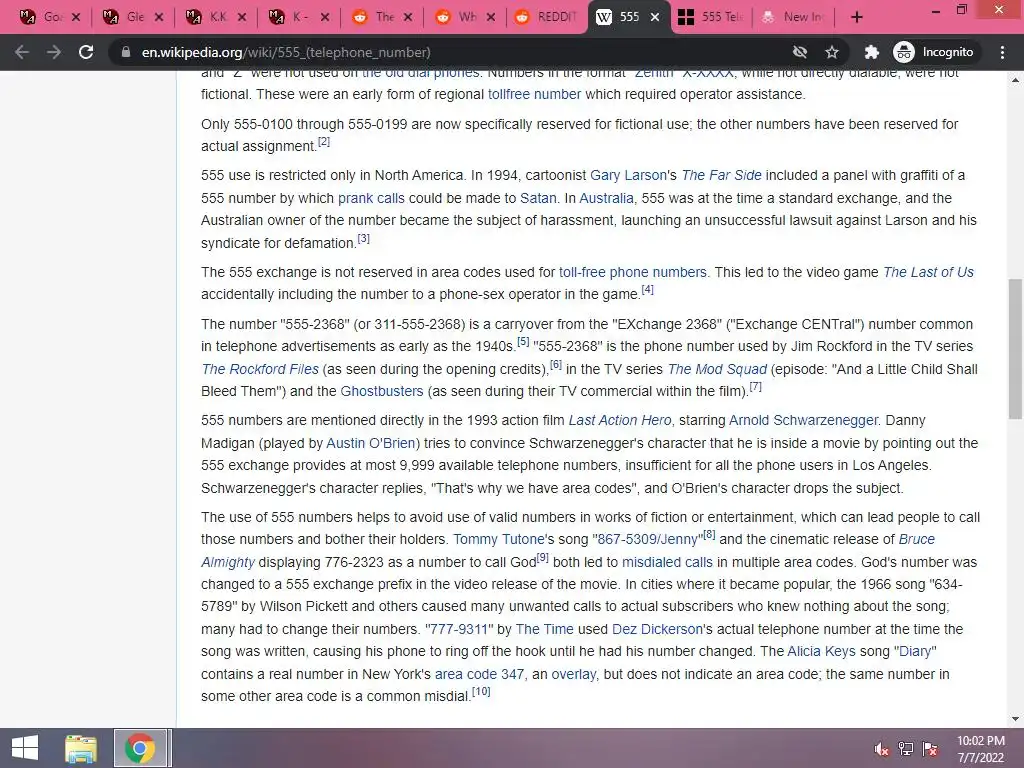Open the 'toll-free phone numbers' link
Screen dimensions: 1024x768
click(x=632, y=272)
